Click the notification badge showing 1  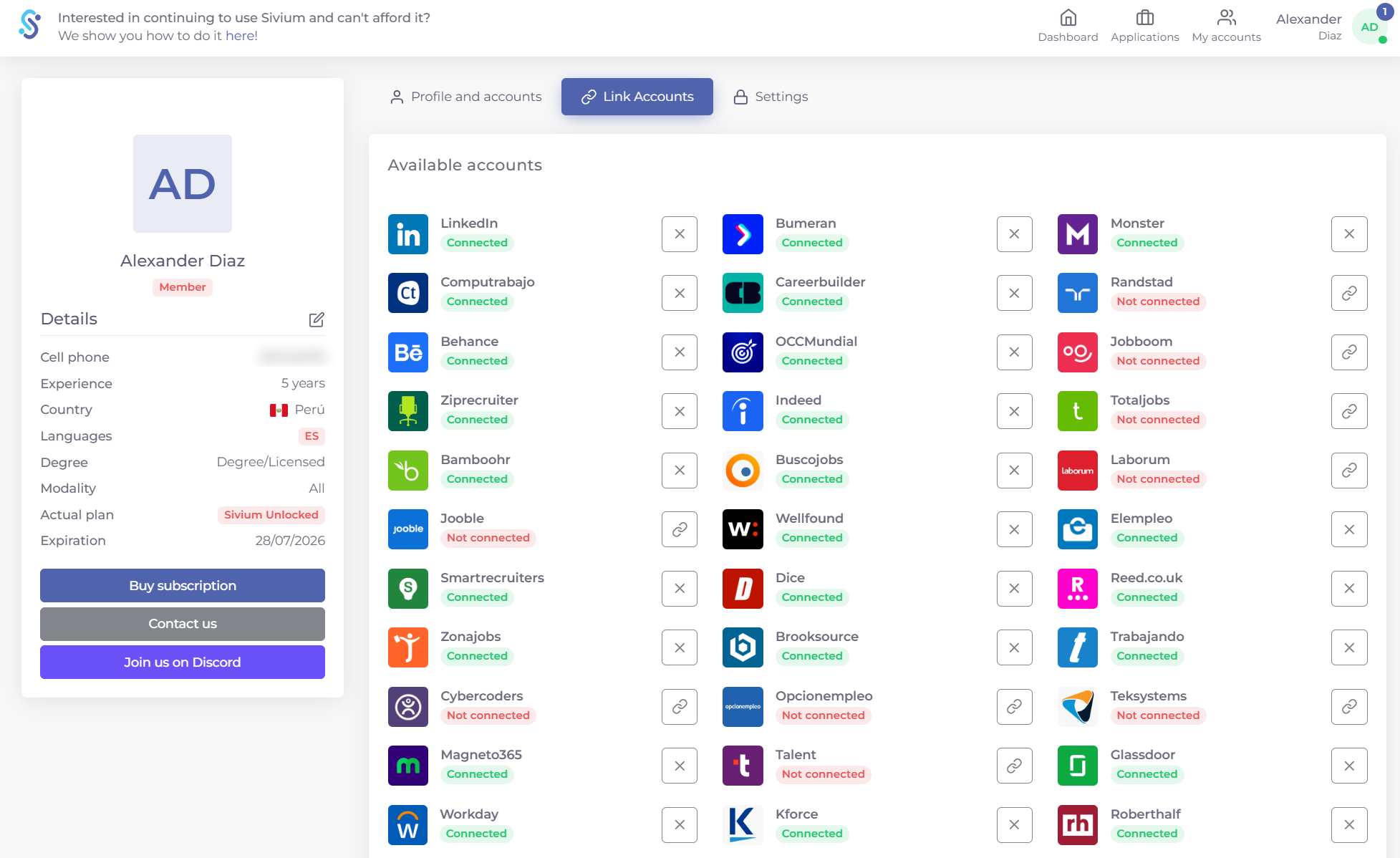tap(1385, 11)
